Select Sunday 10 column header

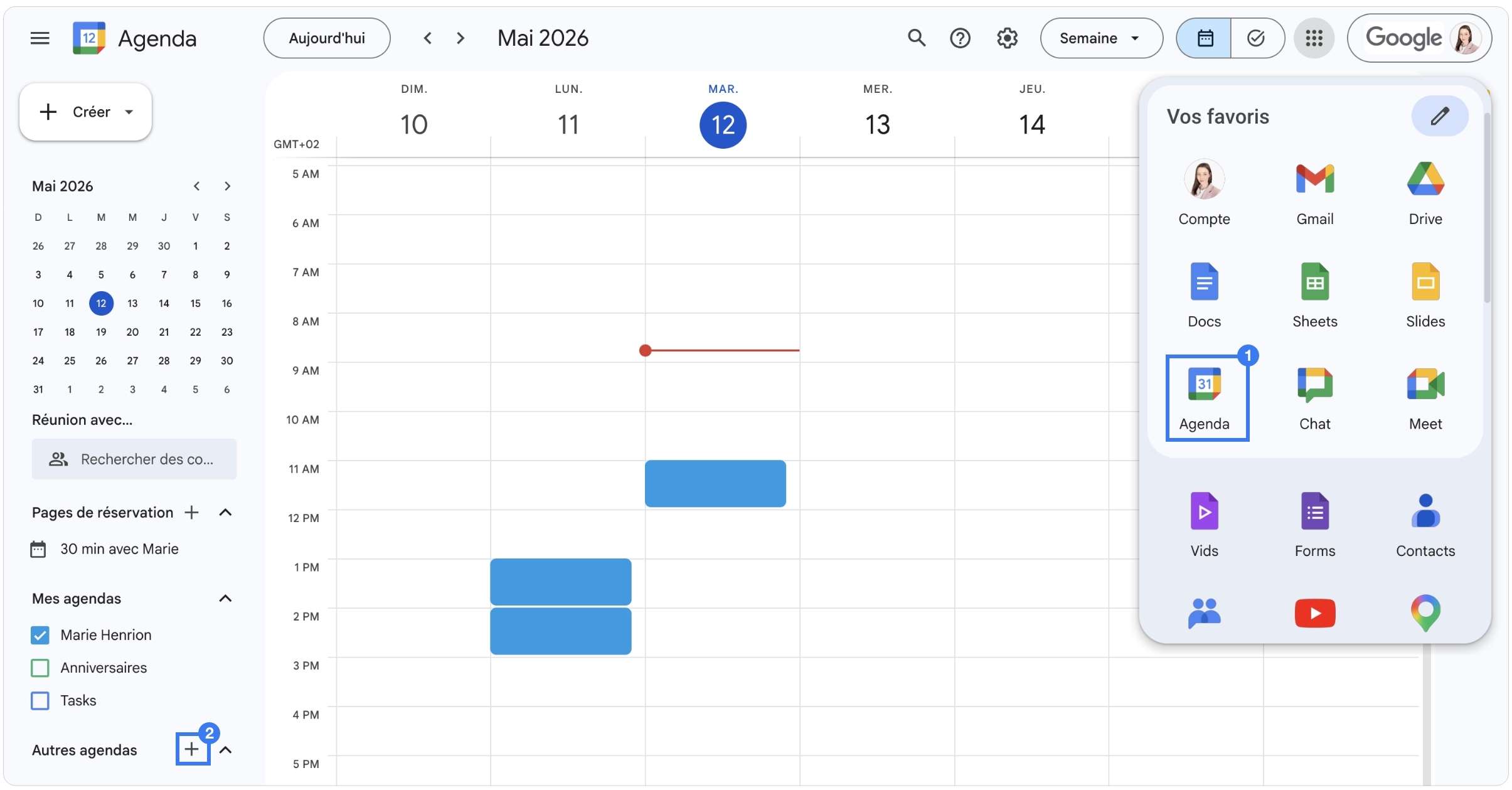[x=414, y=124]
